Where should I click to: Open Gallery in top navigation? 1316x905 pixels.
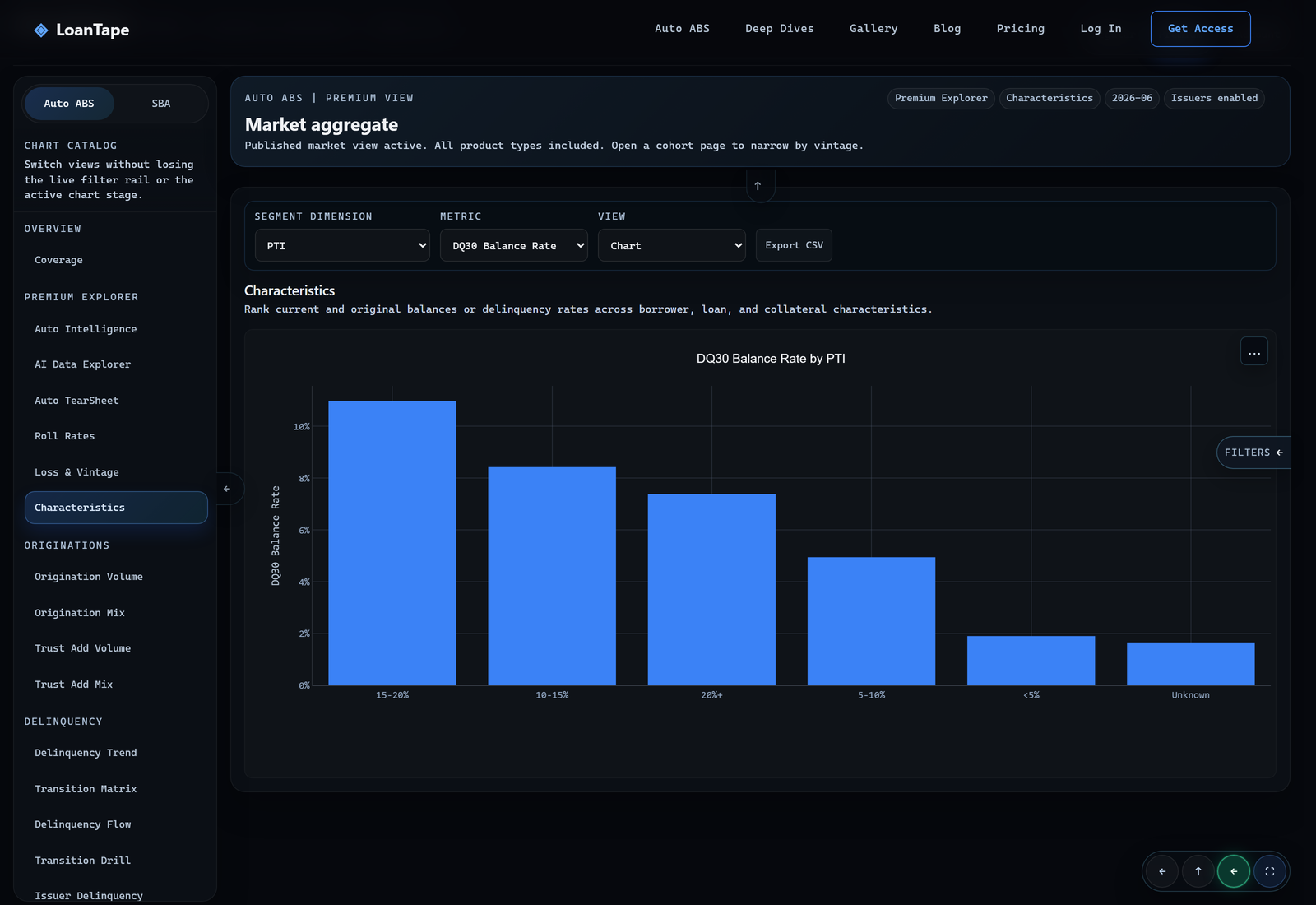[x=873, y=29]
